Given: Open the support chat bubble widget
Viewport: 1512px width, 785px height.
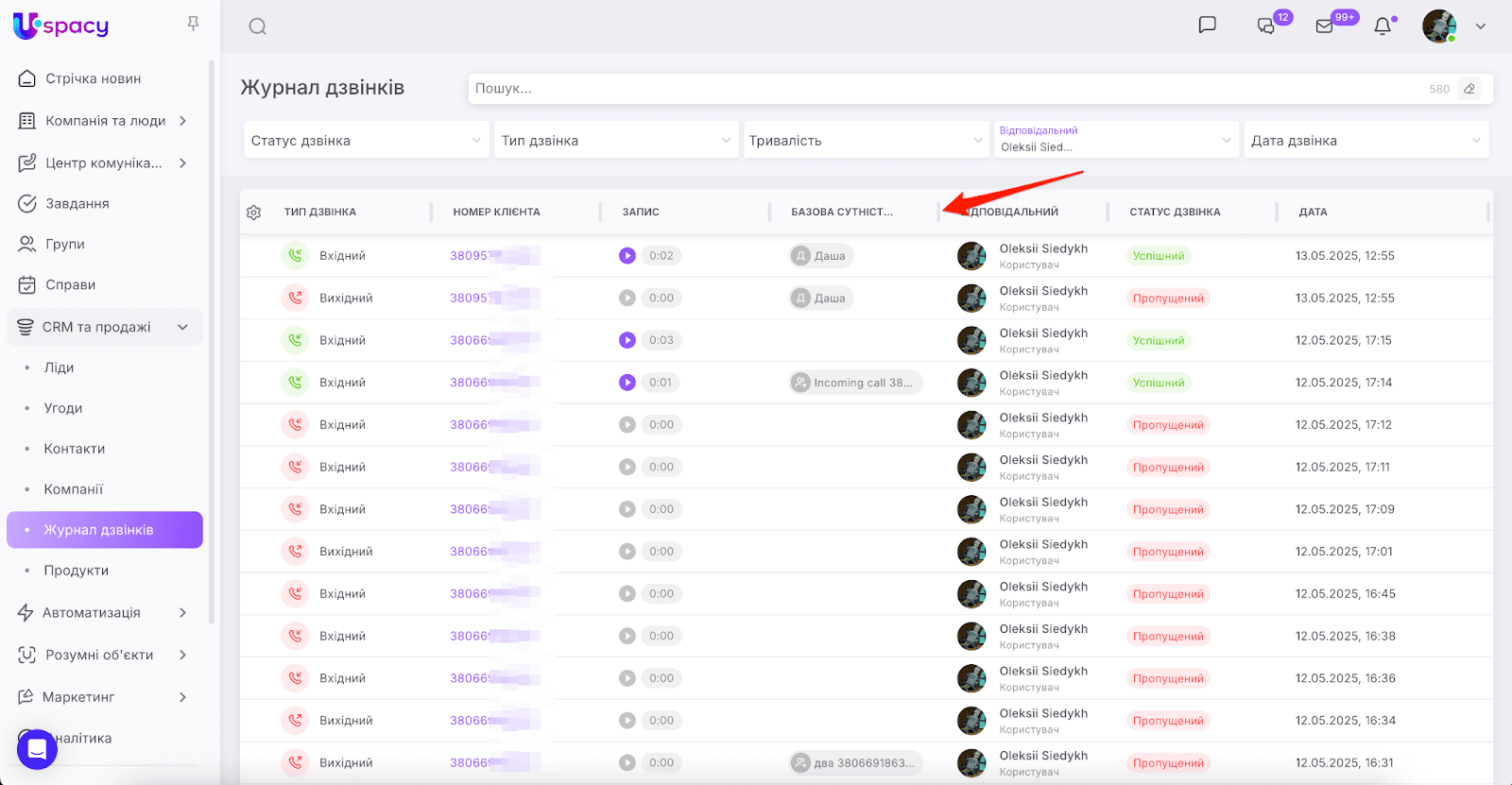Looking at the screenshot, I should coord(37,749).
